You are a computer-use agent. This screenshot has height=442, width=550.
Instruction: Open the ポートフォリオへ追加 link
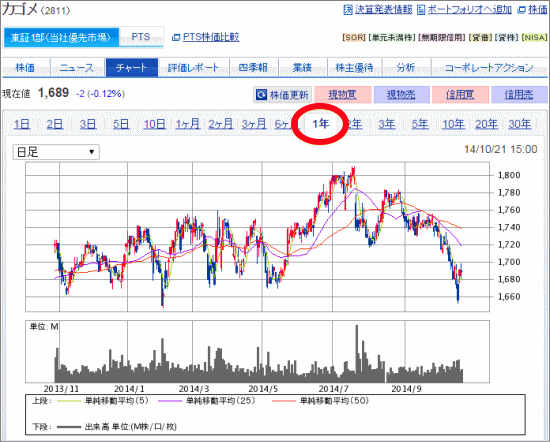469,9
